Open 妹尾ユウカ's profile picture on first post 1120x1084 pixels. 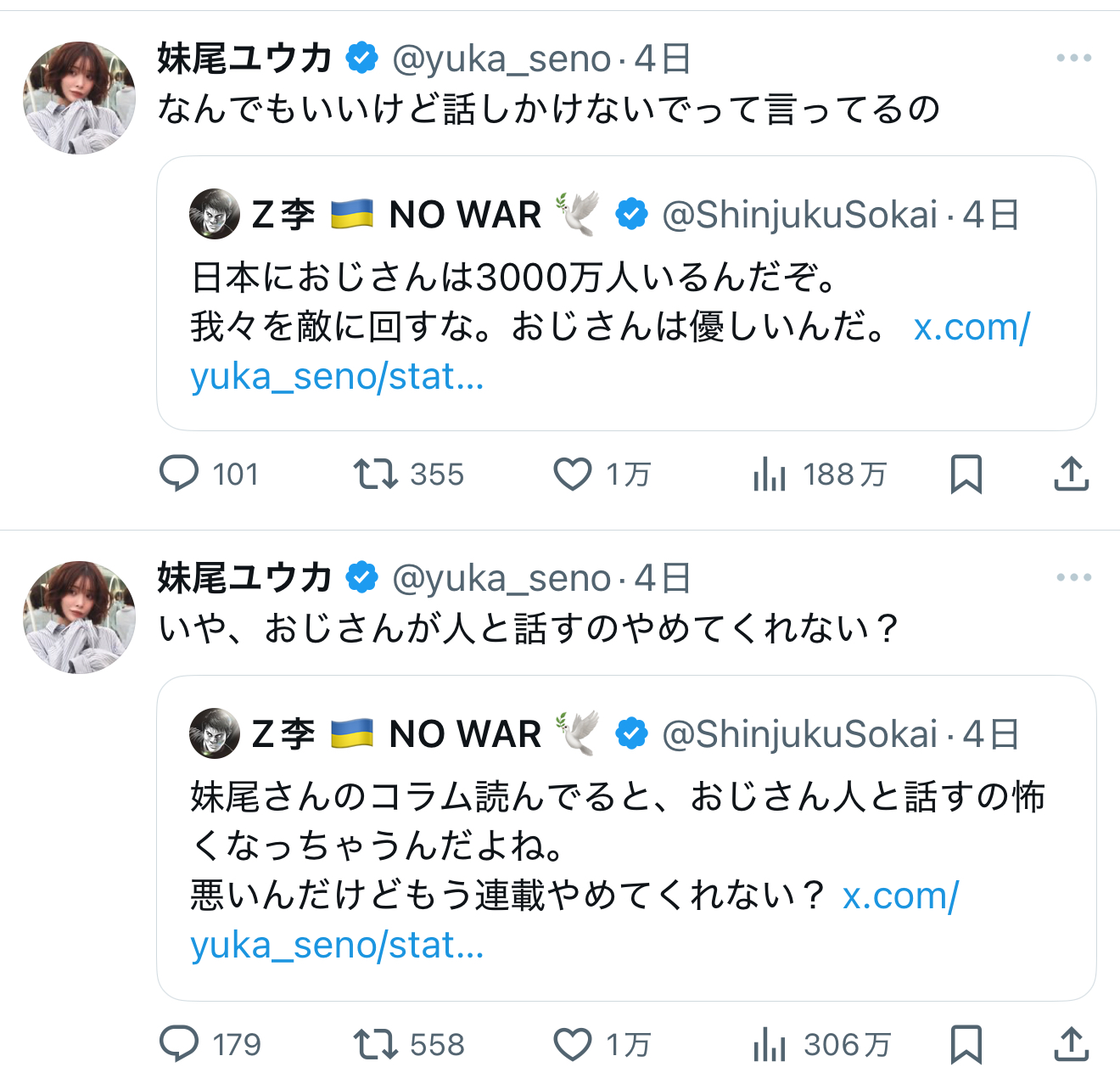pos(79,98)
